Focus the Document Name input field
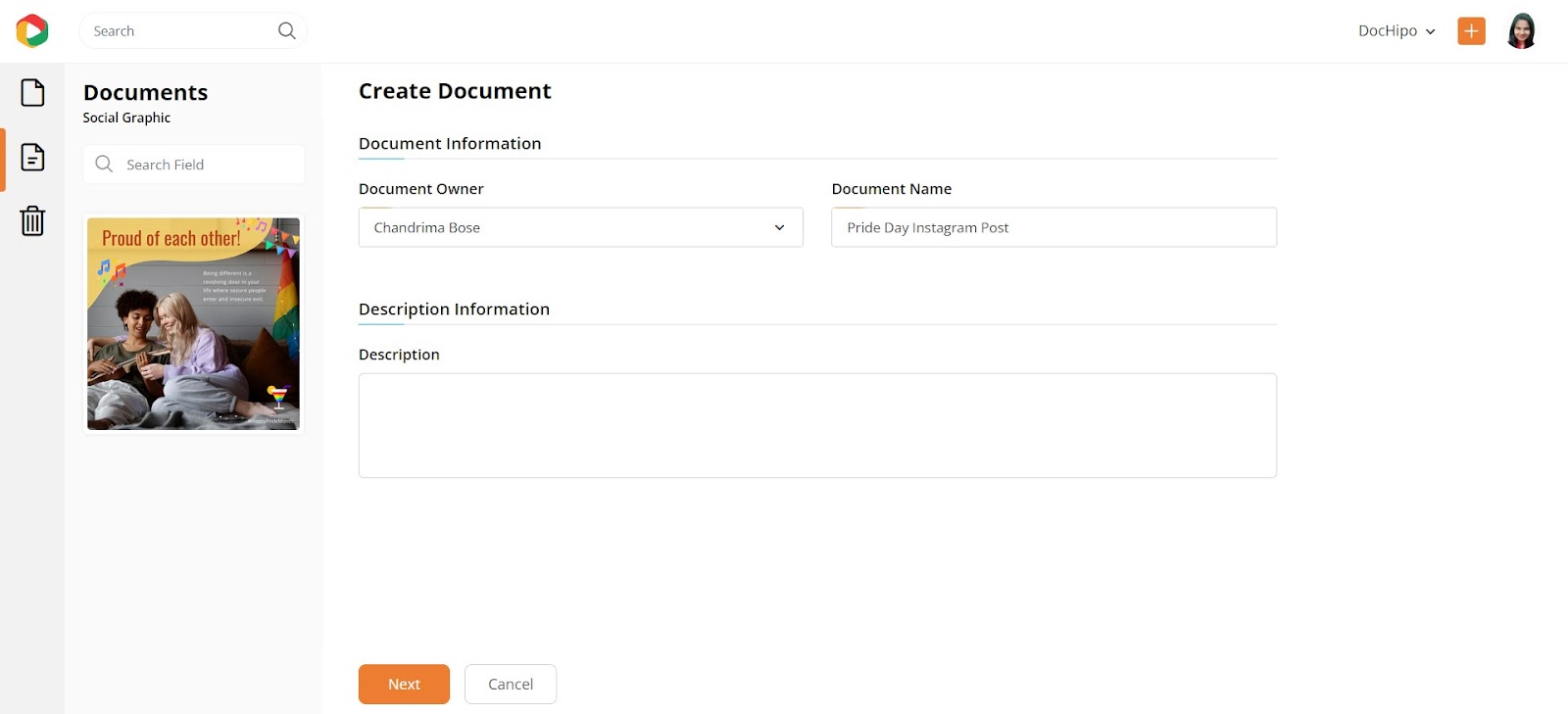This screenshot has height=714, width=1568. point(1054,227)
